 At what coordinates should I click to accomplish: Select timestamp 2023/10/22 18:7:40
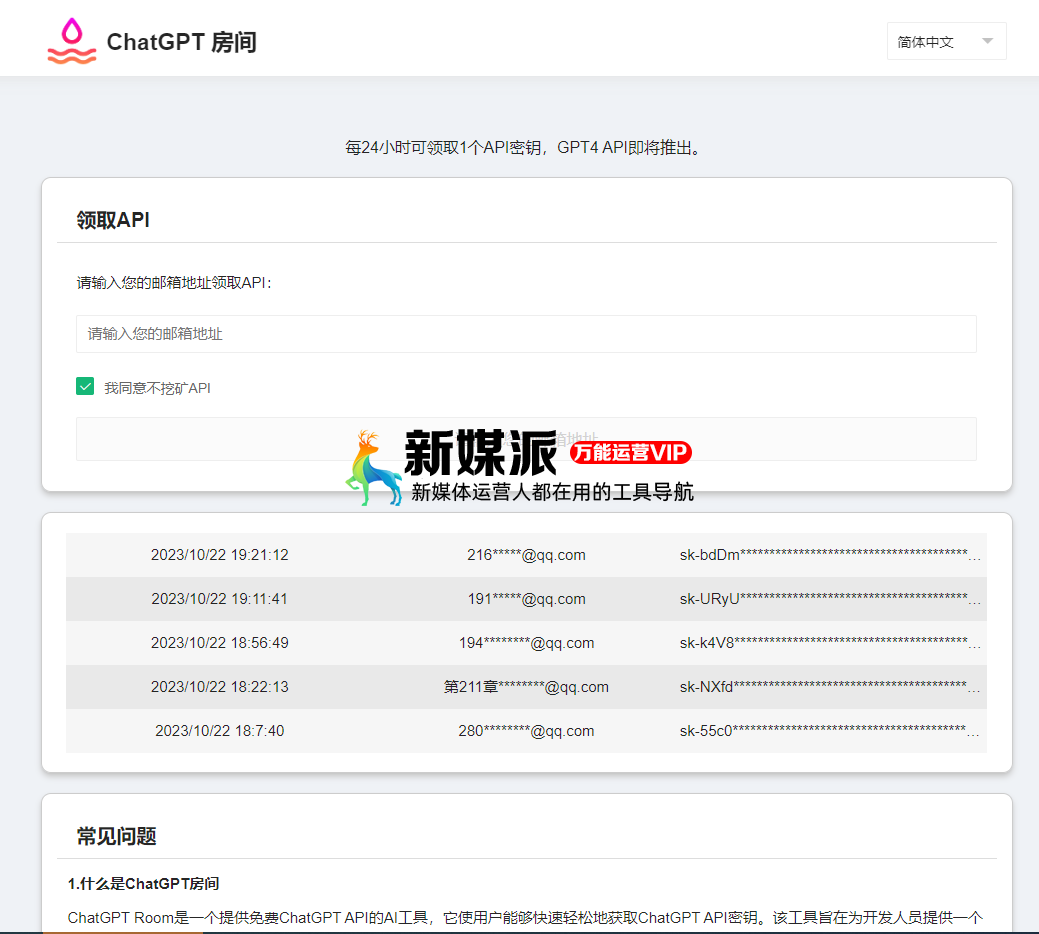coord(219,731)
